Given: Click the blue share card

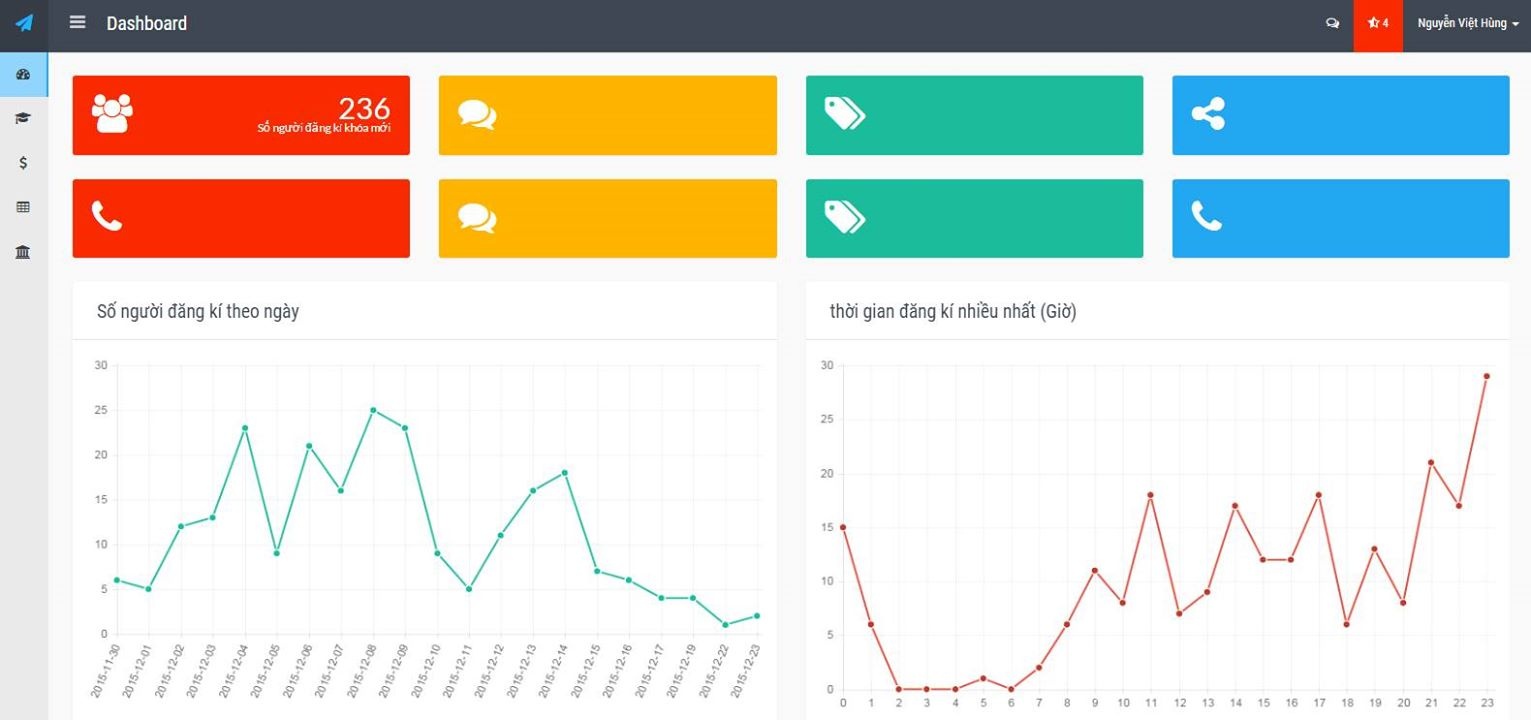Looking at the screenshot, I should click(1340, 115).
